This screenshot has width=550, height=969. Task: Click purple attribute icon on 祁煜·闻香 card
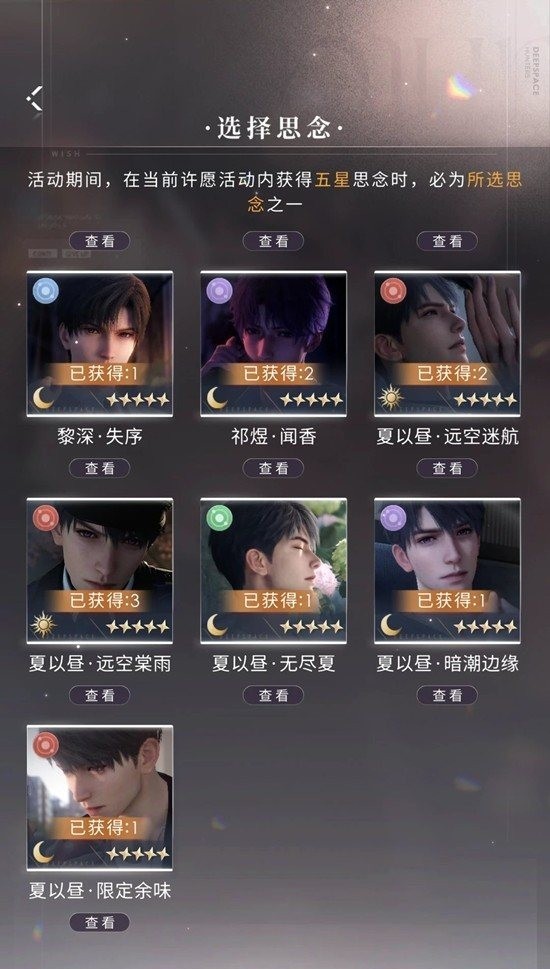click(x=219, y=290)
